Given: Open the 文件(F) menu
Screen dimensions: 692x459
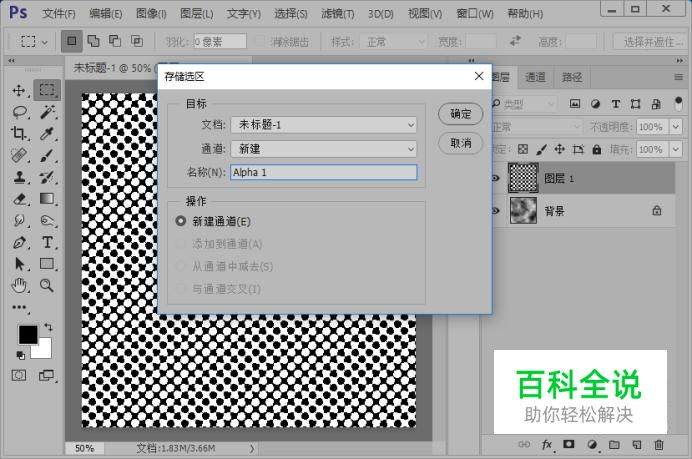Looking at the screenshot, I should coord(59,14).
